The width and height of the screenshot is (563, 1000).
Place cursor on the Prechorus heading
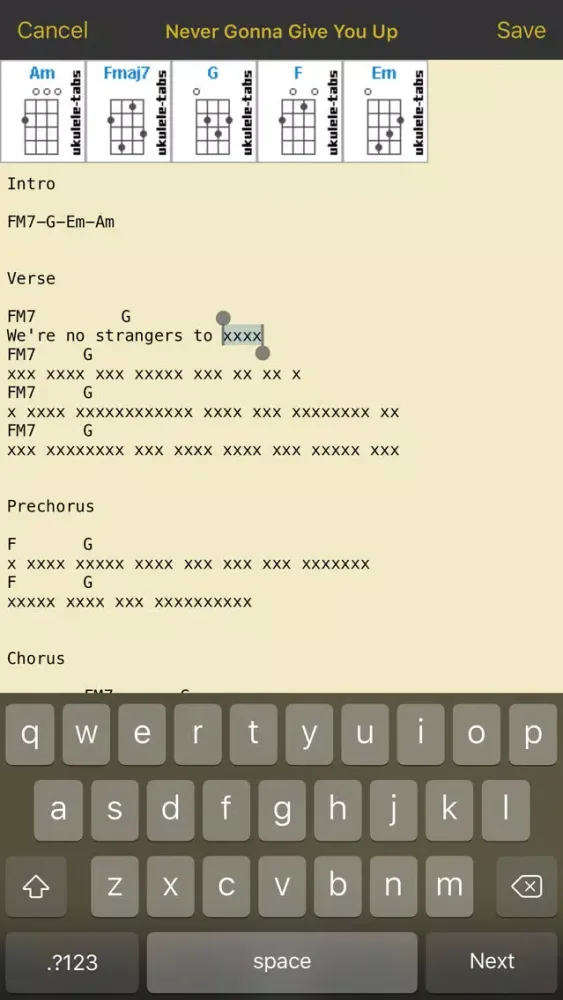click(x=50, y=506)
